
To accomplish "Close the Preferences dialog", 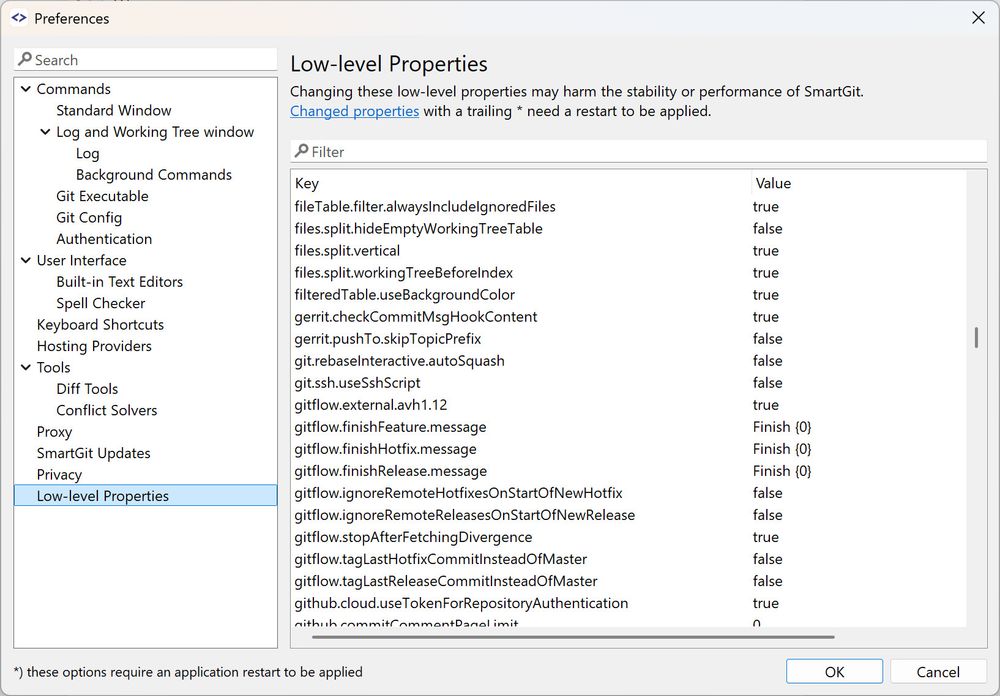I will pyautogui.click(x=978, y=18).
